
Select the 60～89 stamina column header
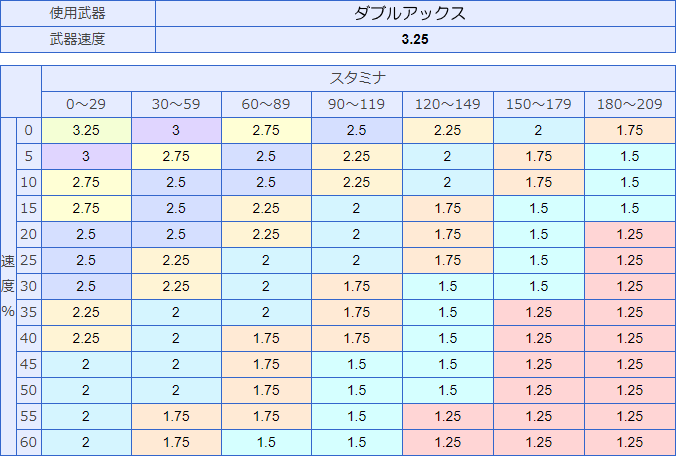coord(266,104)
